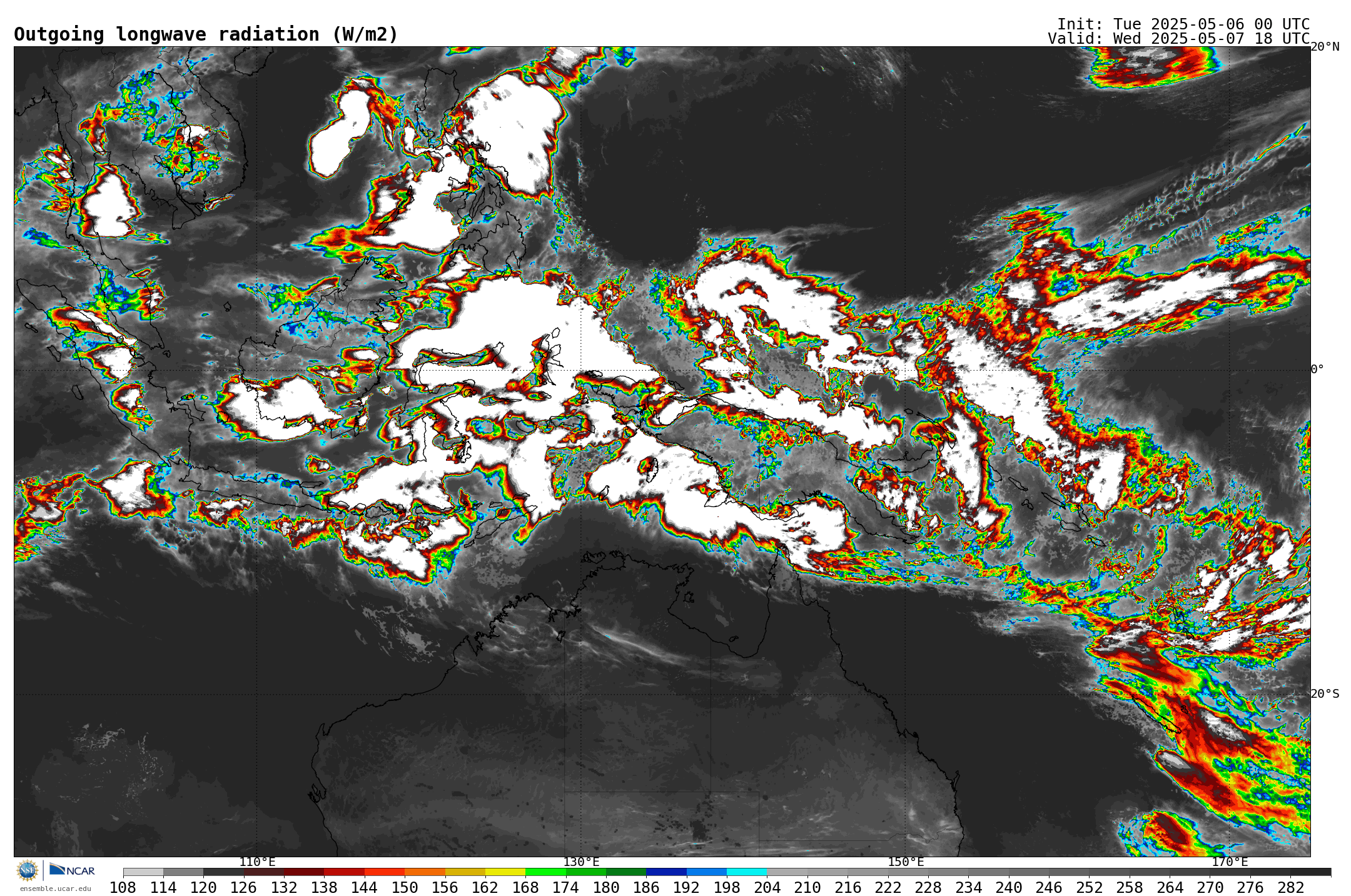Pick the dark green 180–186 colorbar swatch

point(626,872)
